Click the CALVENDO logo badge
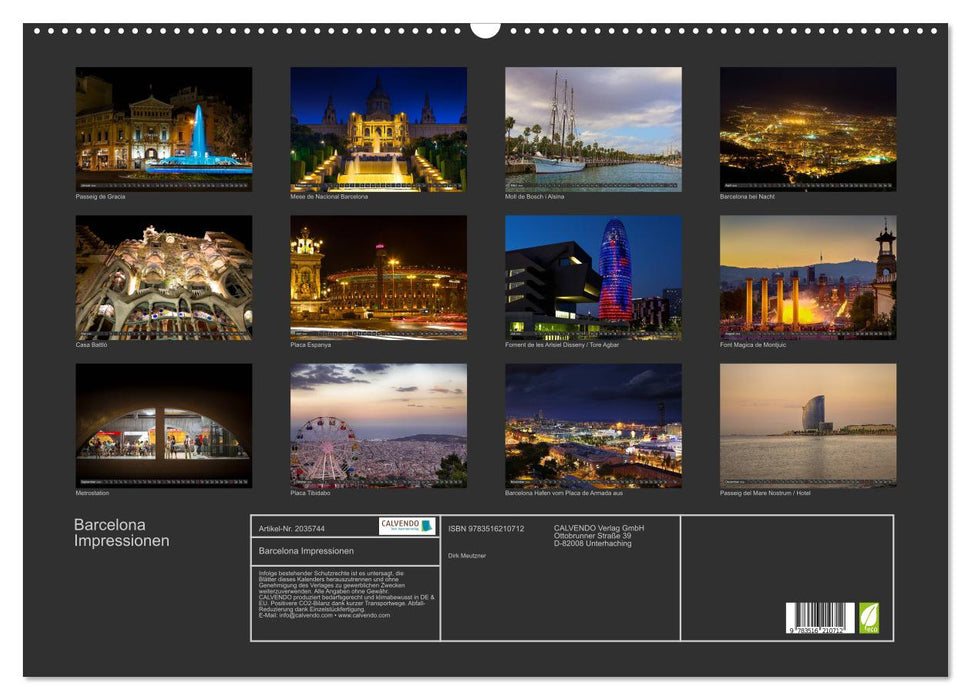 pyautogui.click(x=406, y=526)
